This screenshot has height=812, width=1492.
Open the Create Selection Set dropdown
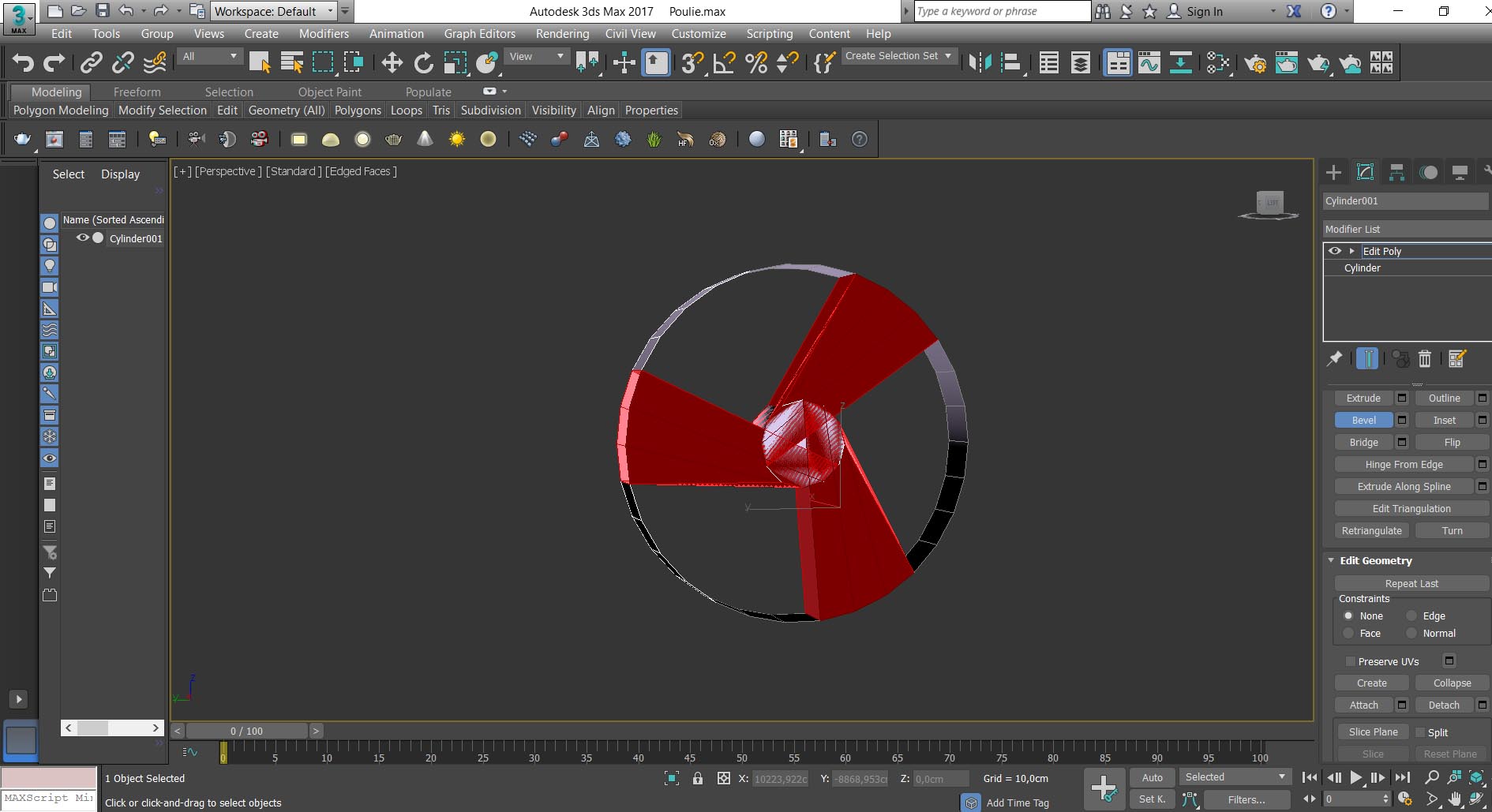[898, 56]
